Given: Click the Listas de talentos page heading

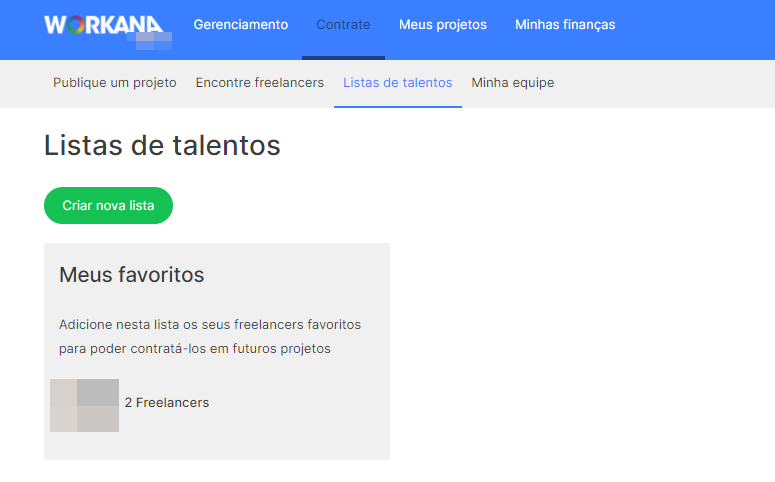Looking at the screenshot, I should tap(162, 145).
